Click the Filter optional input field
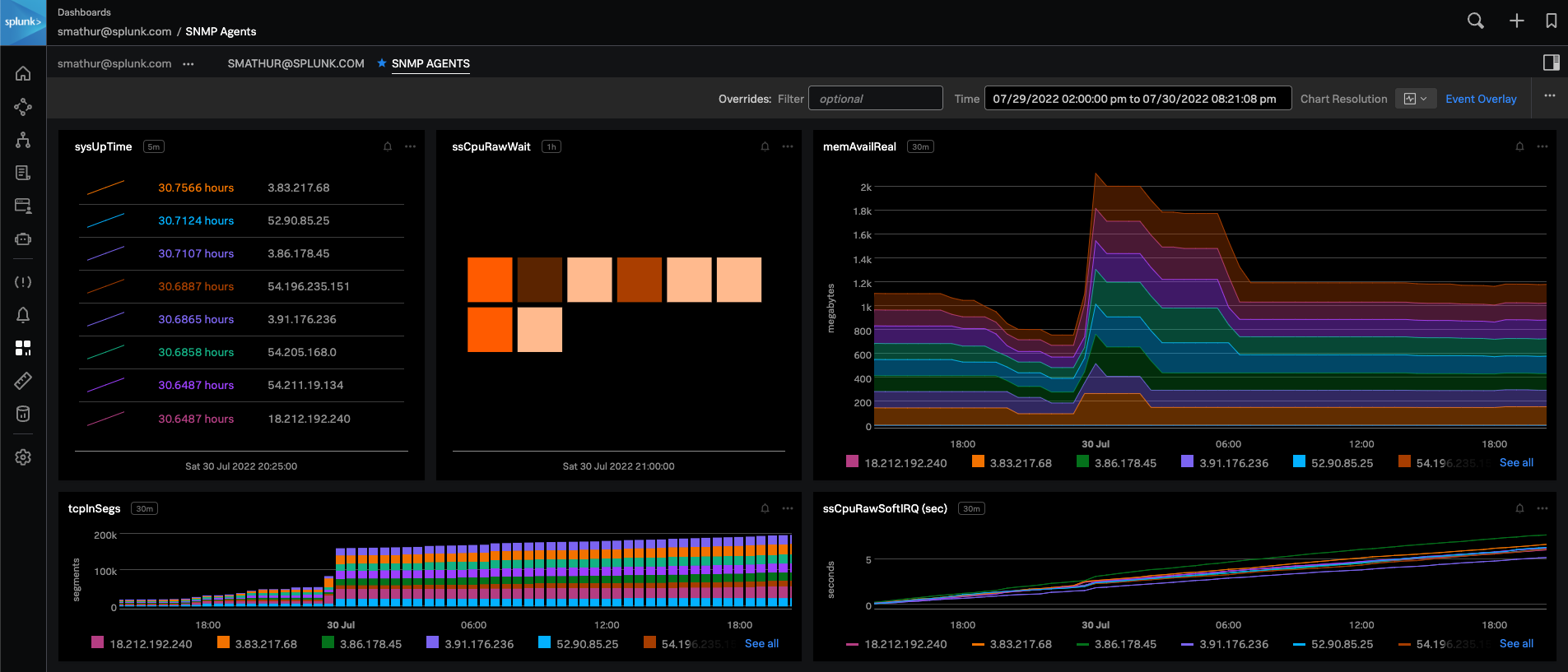 click(875, 99)
